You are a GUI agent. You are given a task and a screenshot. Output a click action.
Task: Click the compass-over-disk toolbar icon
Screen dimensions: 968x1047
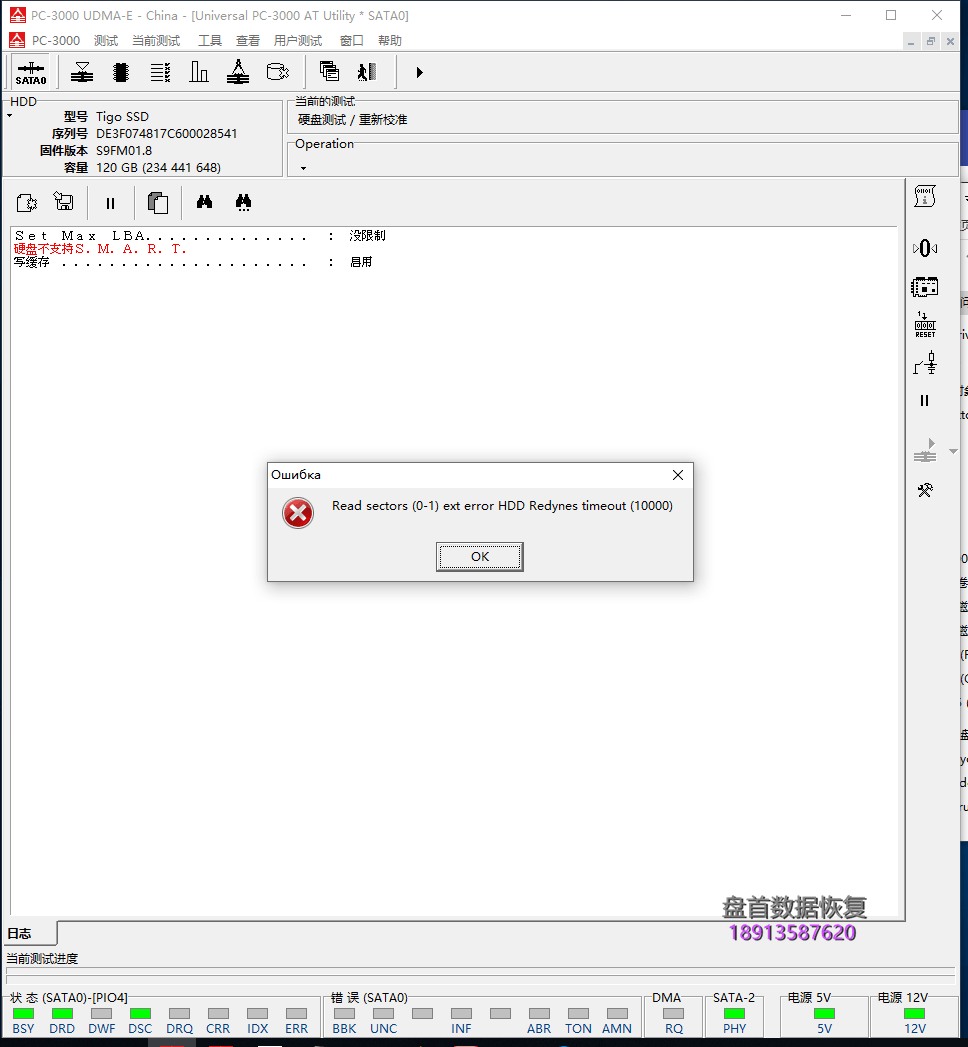(238, 72)
